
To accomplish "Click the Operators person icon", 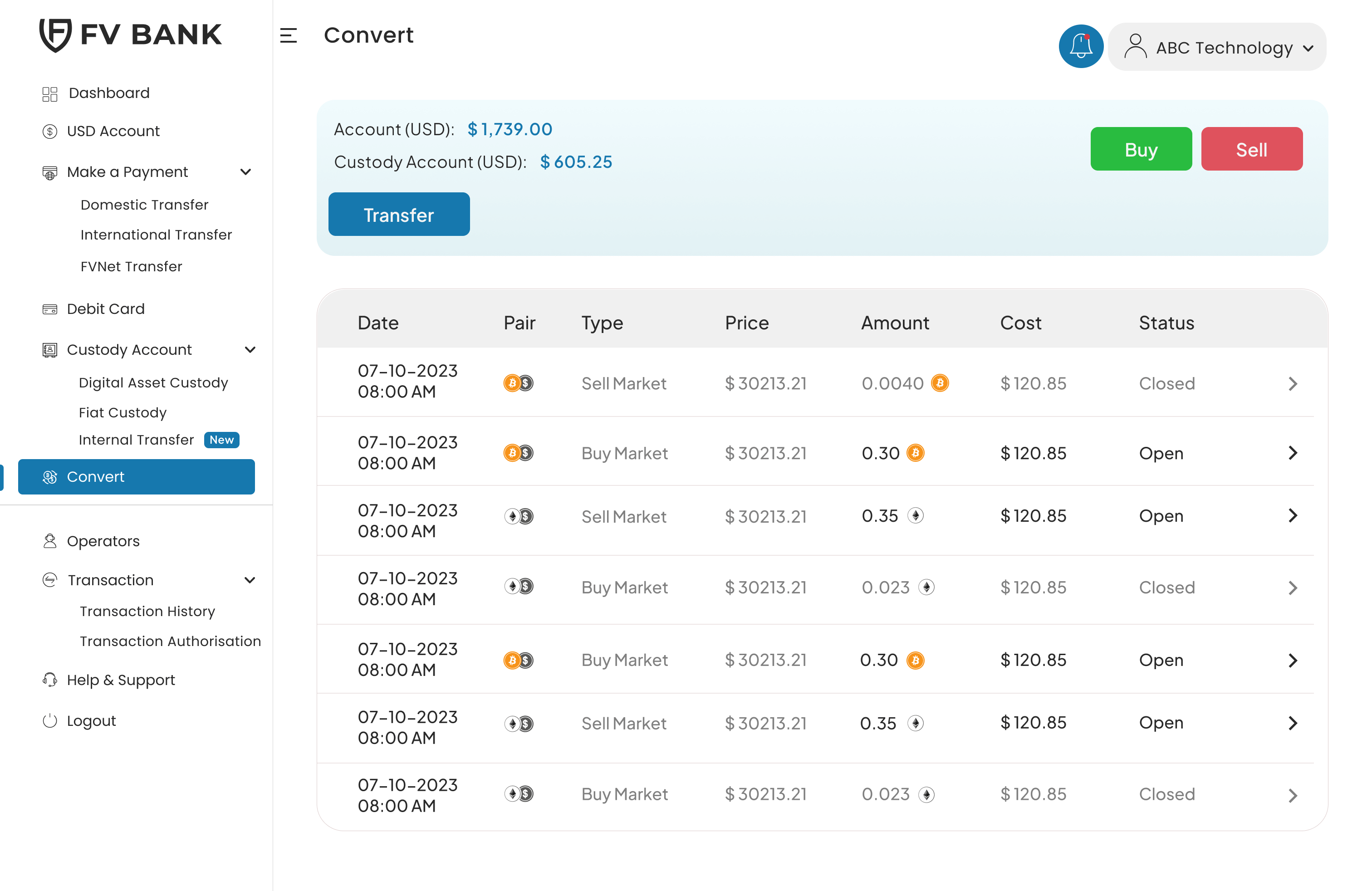I will (50, 541).
